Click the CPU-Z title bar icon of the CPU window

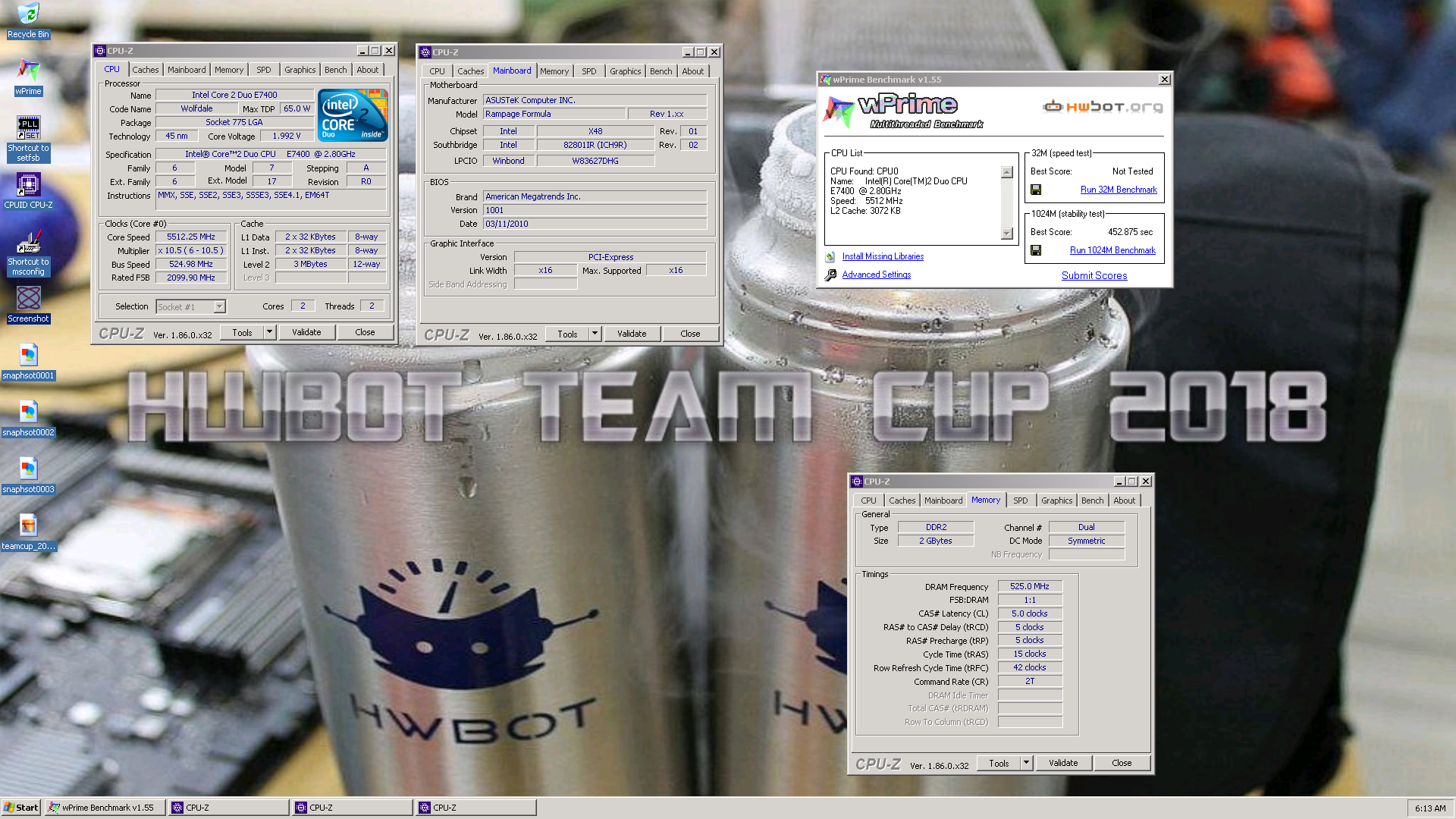tap(99, 51)
